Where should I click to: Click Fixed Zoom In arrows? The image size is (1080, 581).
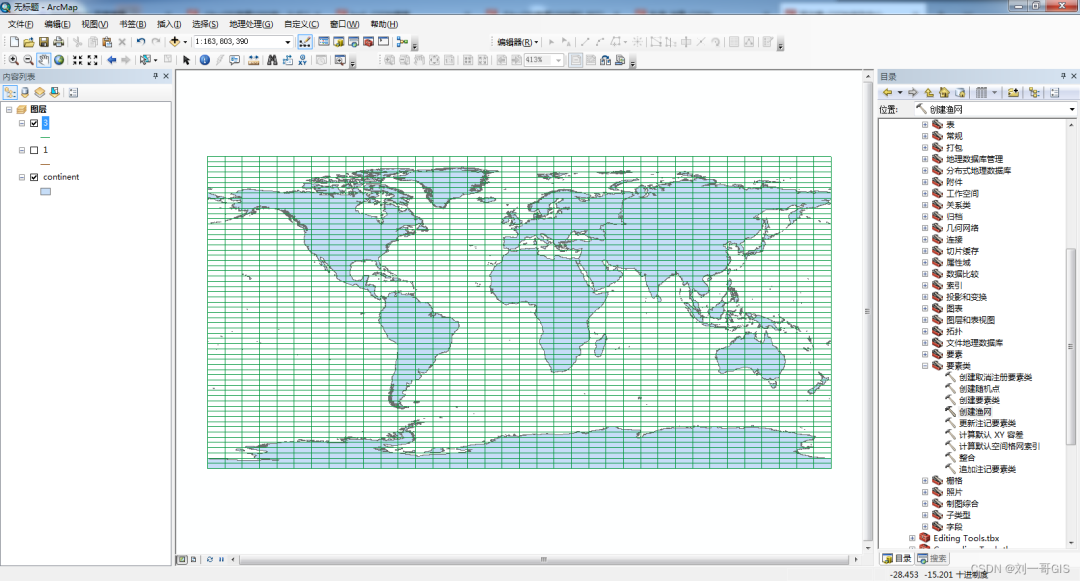[77, 61]
